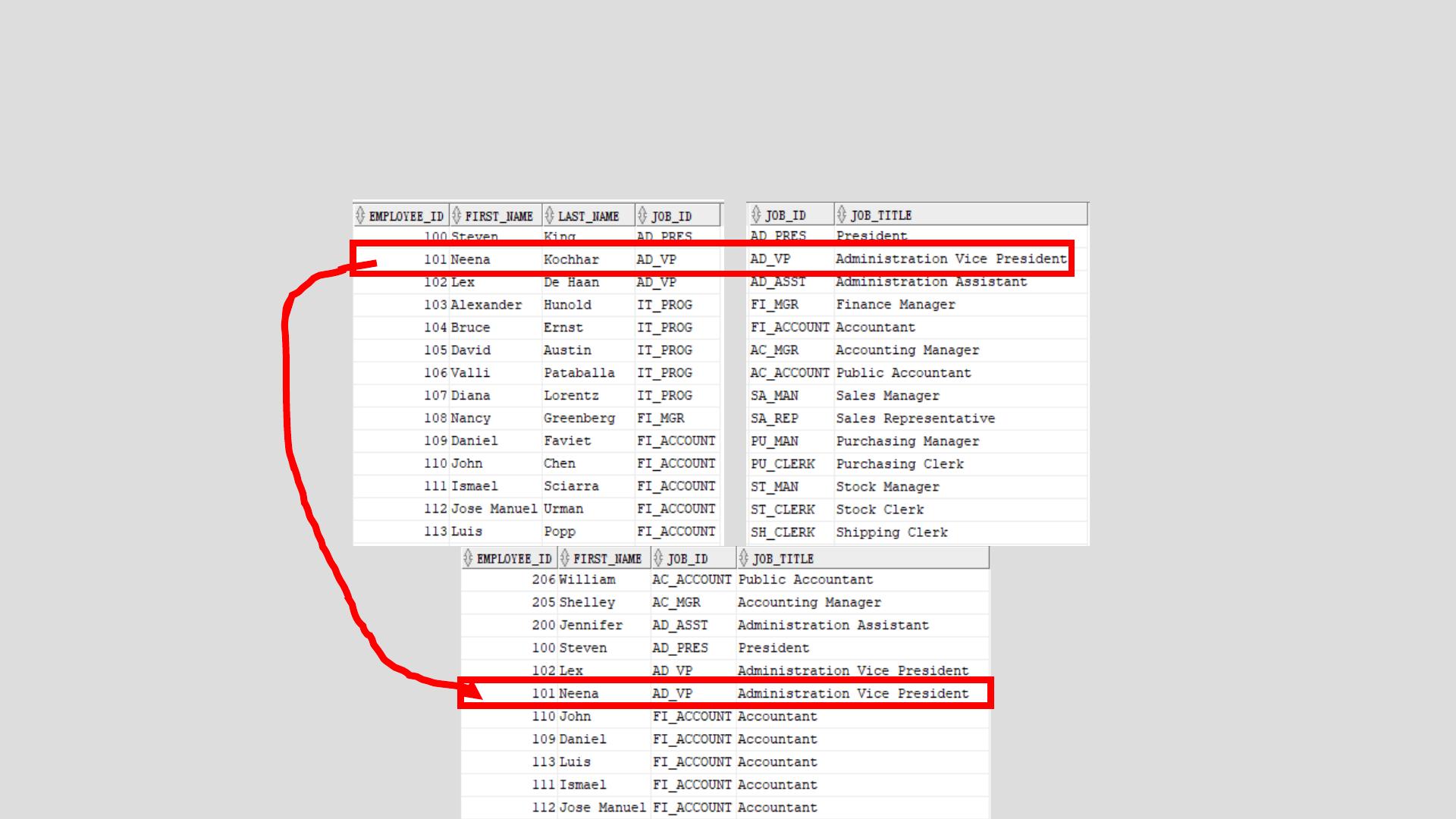Click Jennifer's Administration Assistant cell in bottom table

tap(833, 625)
